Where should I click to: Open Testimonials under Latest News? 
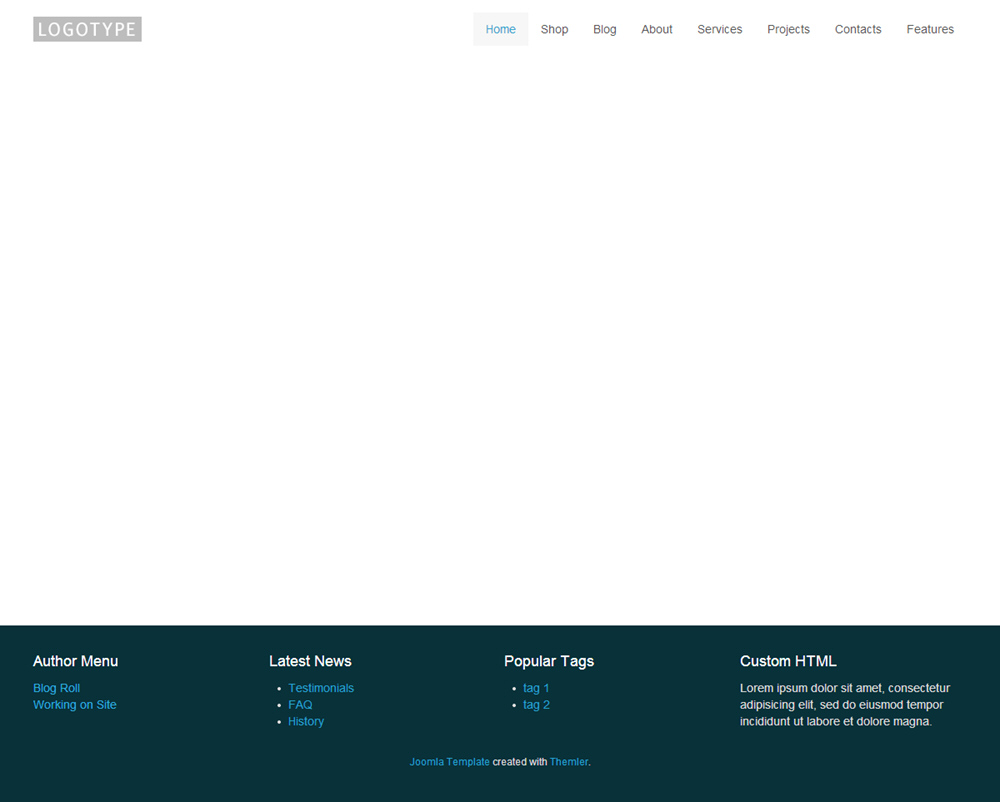coord(320,688)
